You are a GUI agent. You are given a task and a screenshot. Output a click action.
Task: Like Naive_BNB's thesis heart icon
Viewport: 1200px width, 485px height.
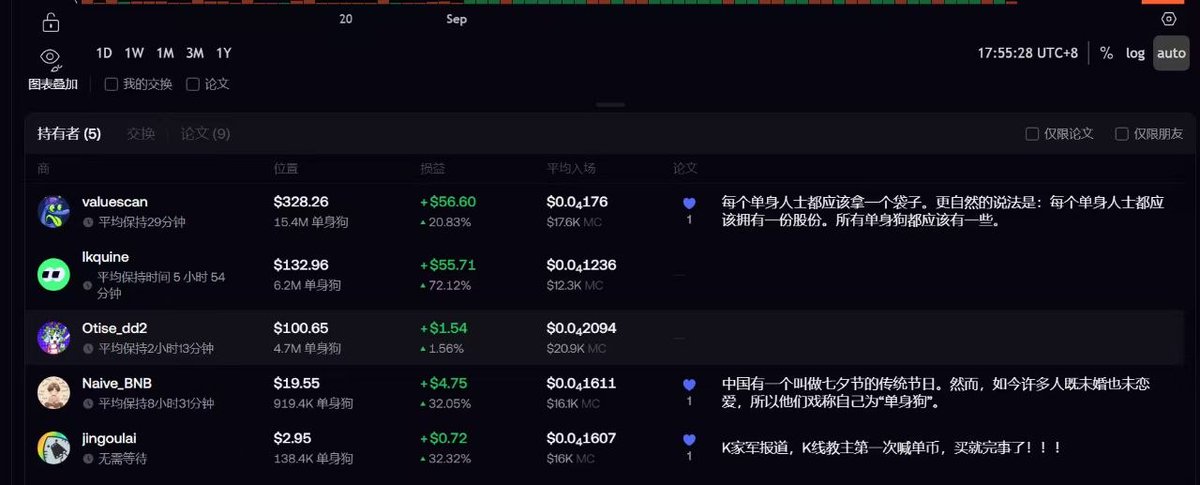[689, 384]
